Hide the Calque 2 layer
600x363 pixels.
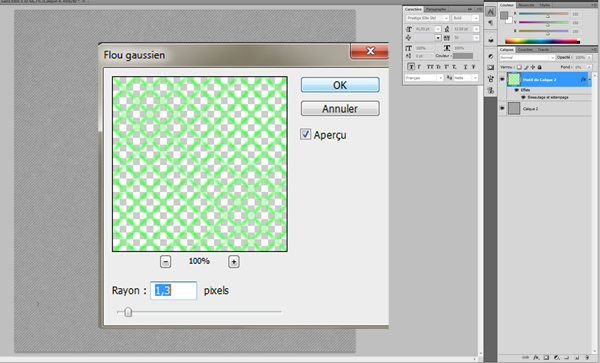point(502,108)
